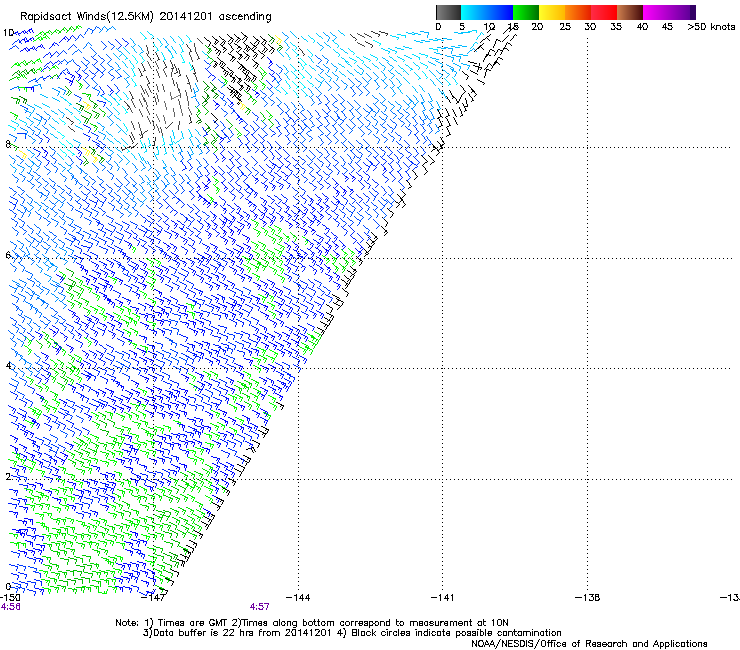Click the legend label '25'
Image resolution: width=740 pixels, height=650 pixels.
pyautogui.click(x=565, y=26)
